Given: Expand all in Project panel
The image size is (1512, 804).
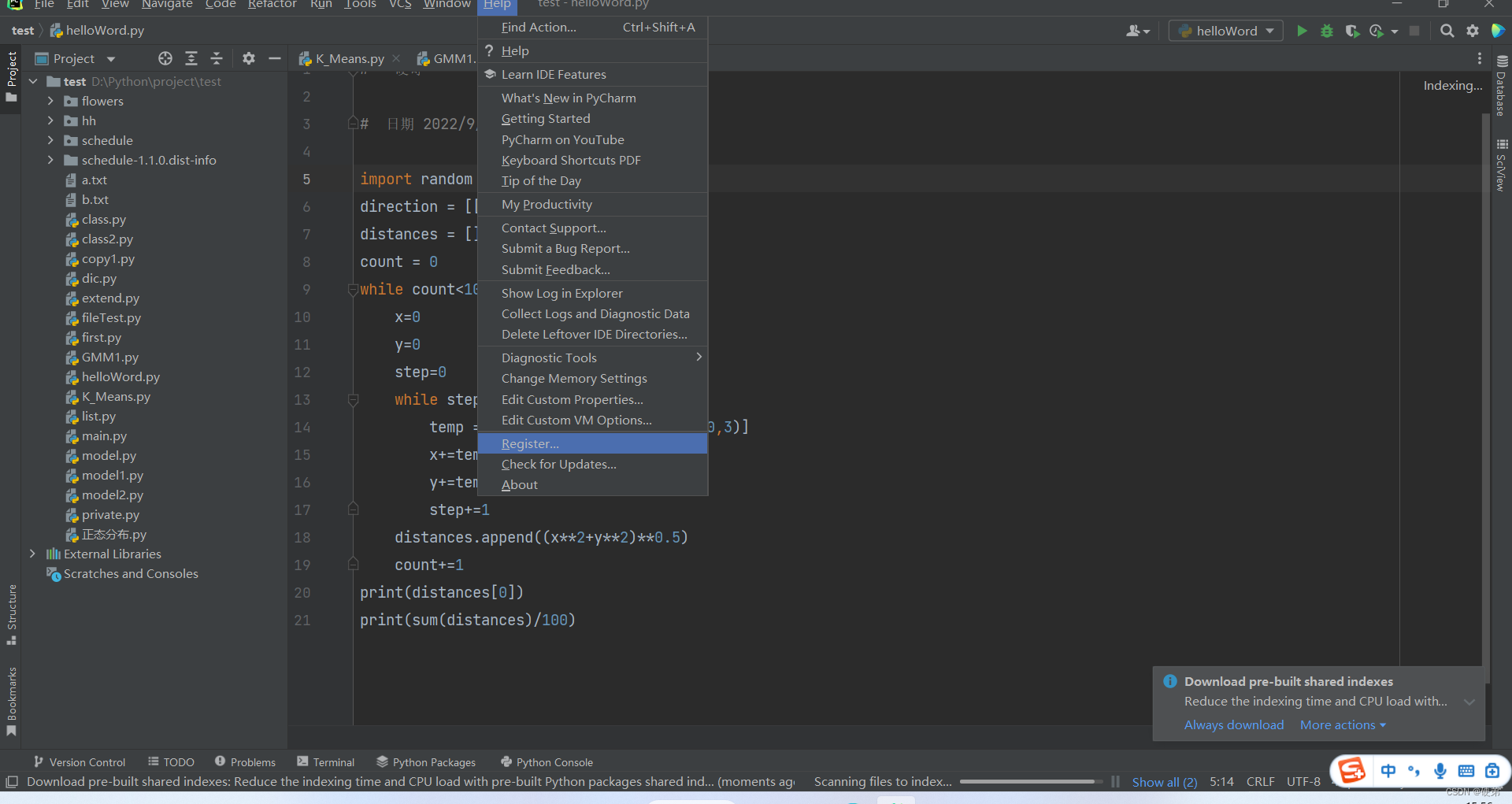Looking at the screenshot, I should click(191, 58).
